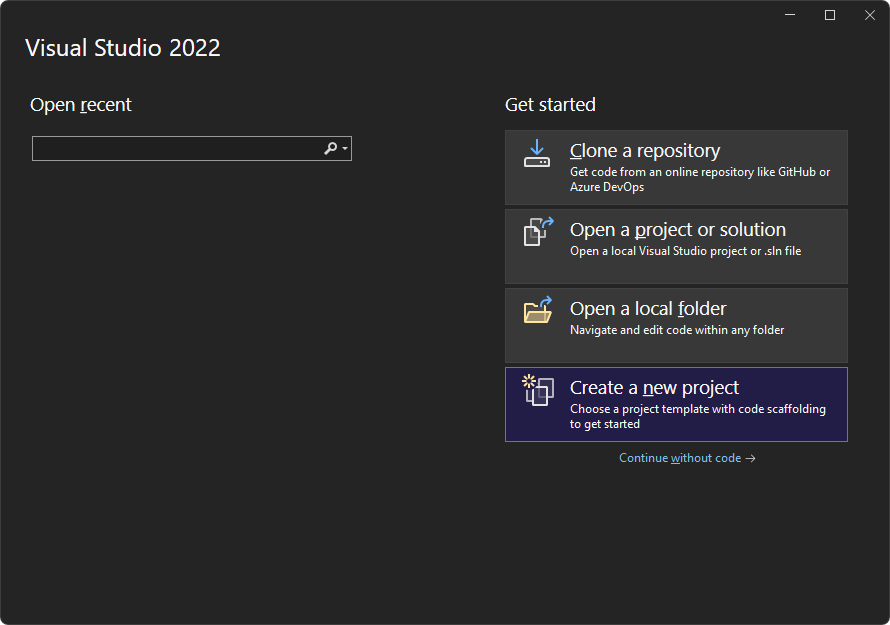
Task: Maximize the Visual Studio start window
Action: coord(829,15)
